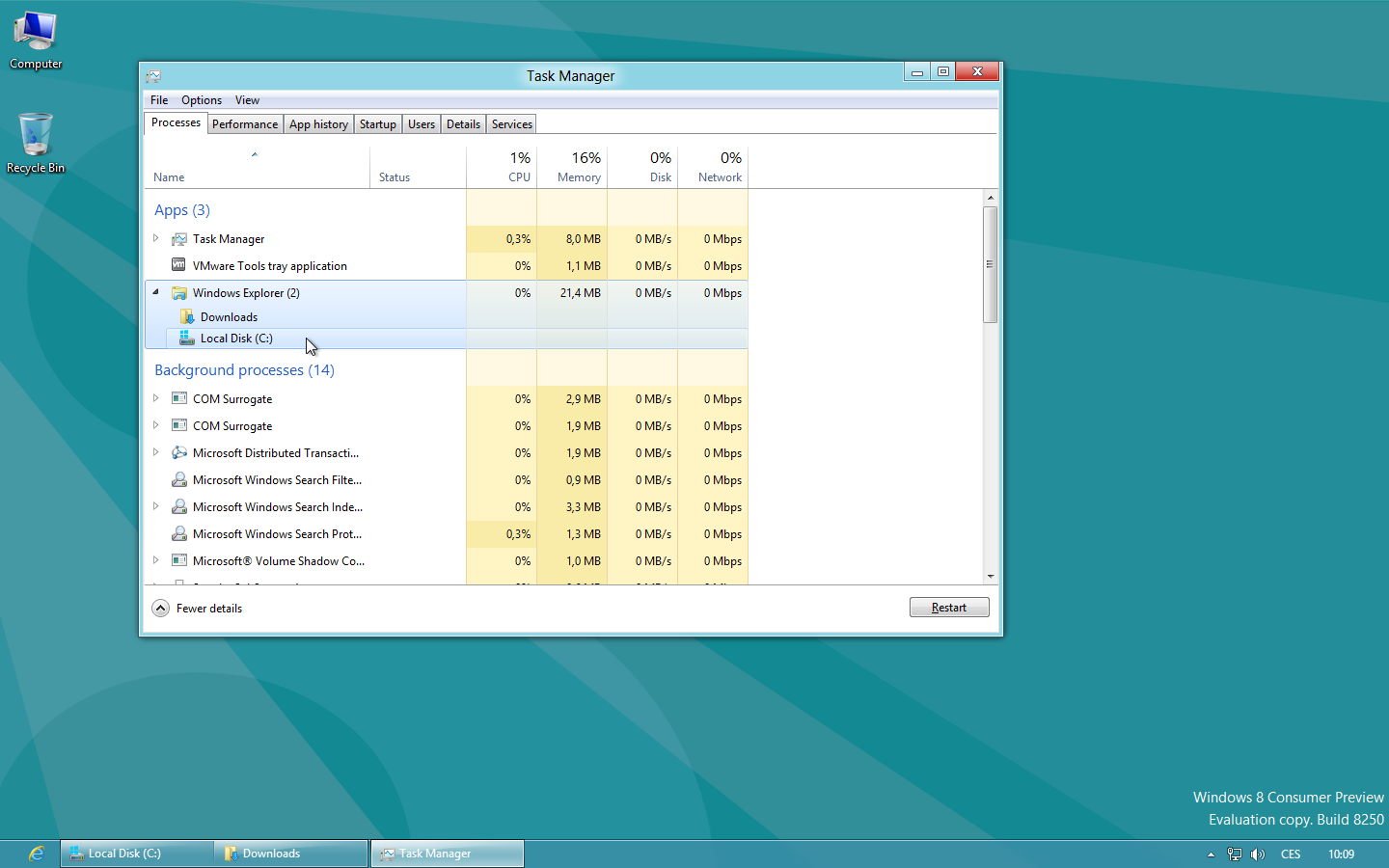Click the second COM Surrogate icon
Screen dimensions: 1389x868
[x=178, y=425]
